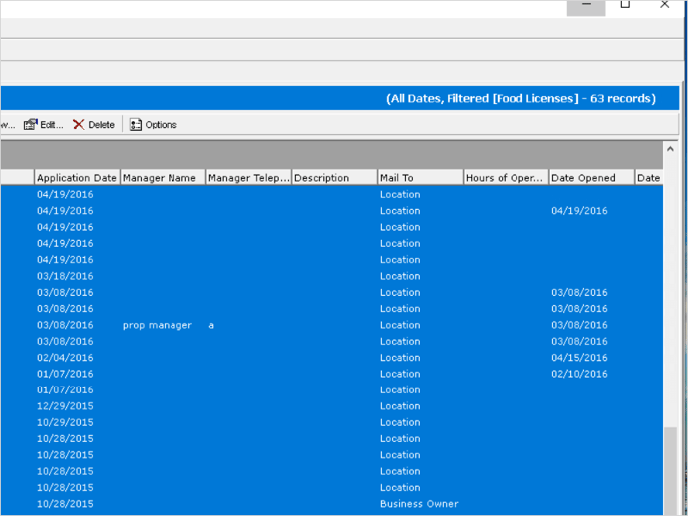Click the Manager Telephone cell 'a'

coord(211,325)
